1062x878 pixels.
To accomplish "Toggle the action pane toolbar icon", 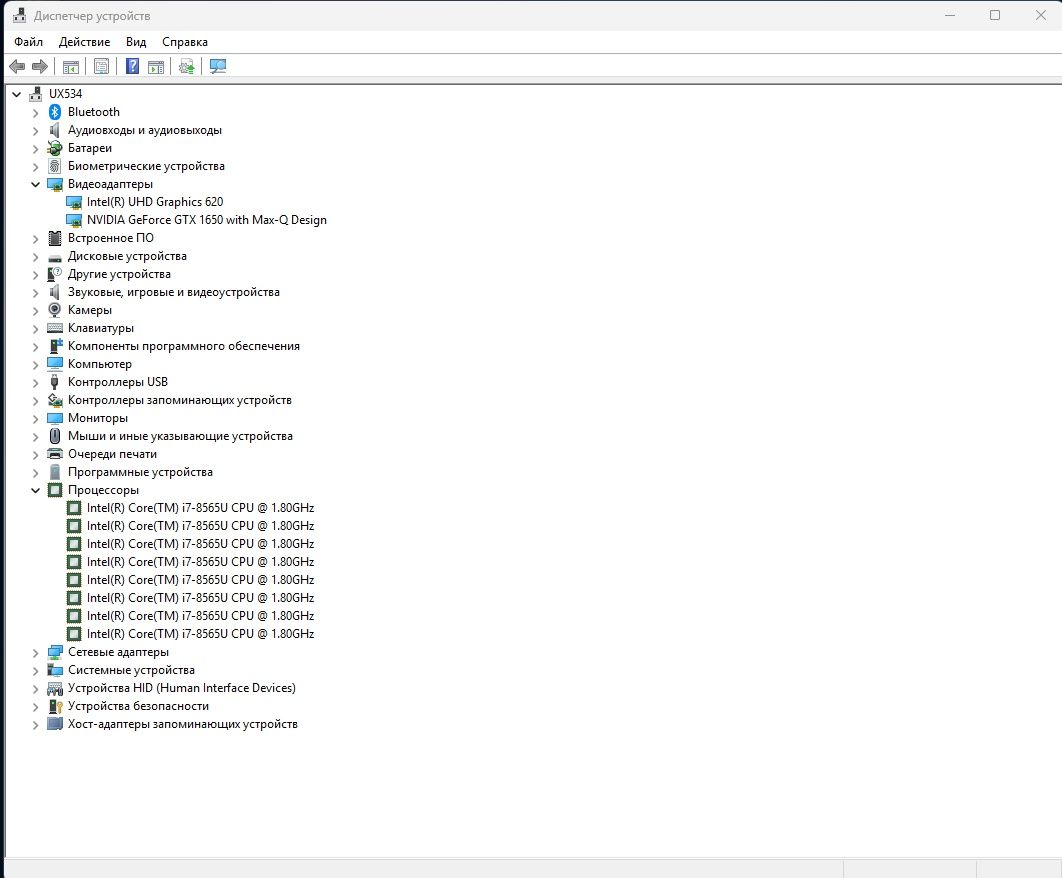I will pyautogui.click(x=156, y=66).
